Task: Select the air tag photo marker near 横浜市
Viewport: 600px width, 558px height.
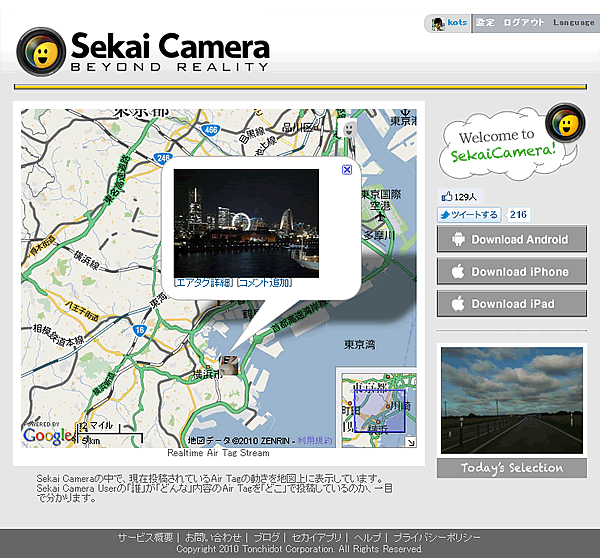Action: point(228,365)
